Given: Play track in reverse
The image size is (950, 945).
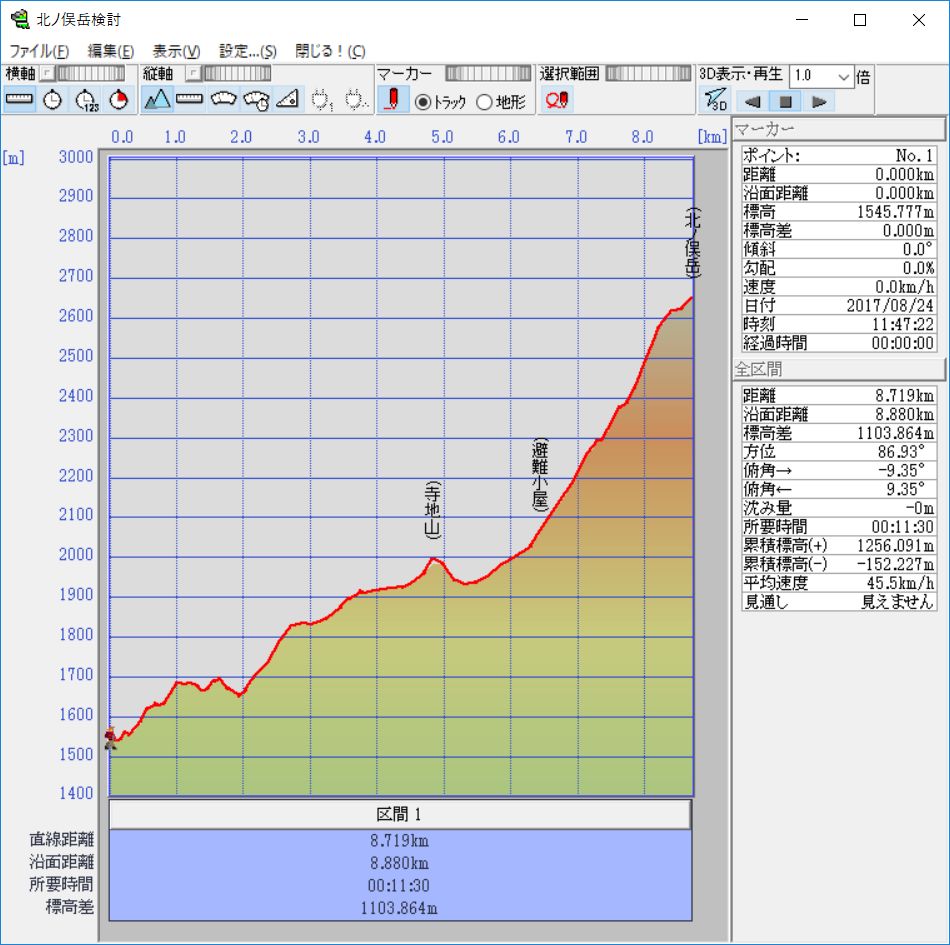Looking at the screenshot, I should 752,102.
